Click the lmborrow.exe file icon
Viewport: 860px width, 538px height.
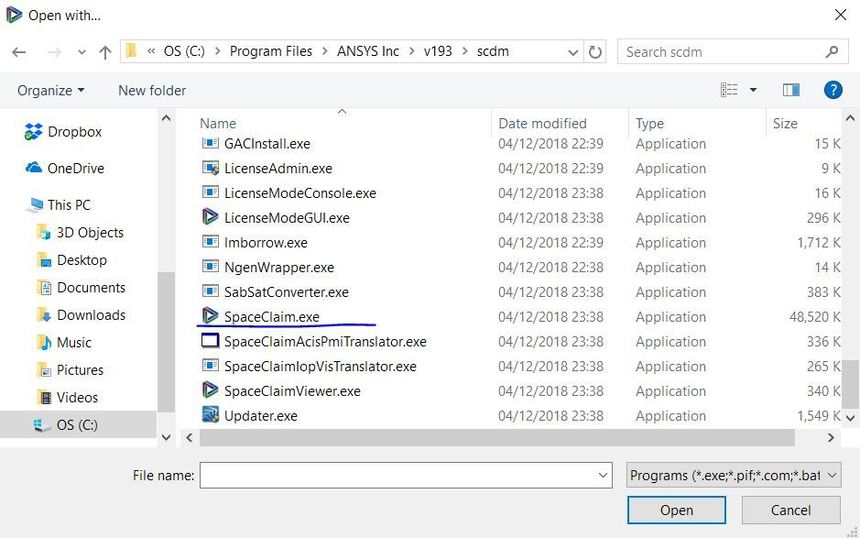click(x=210, y=242)
